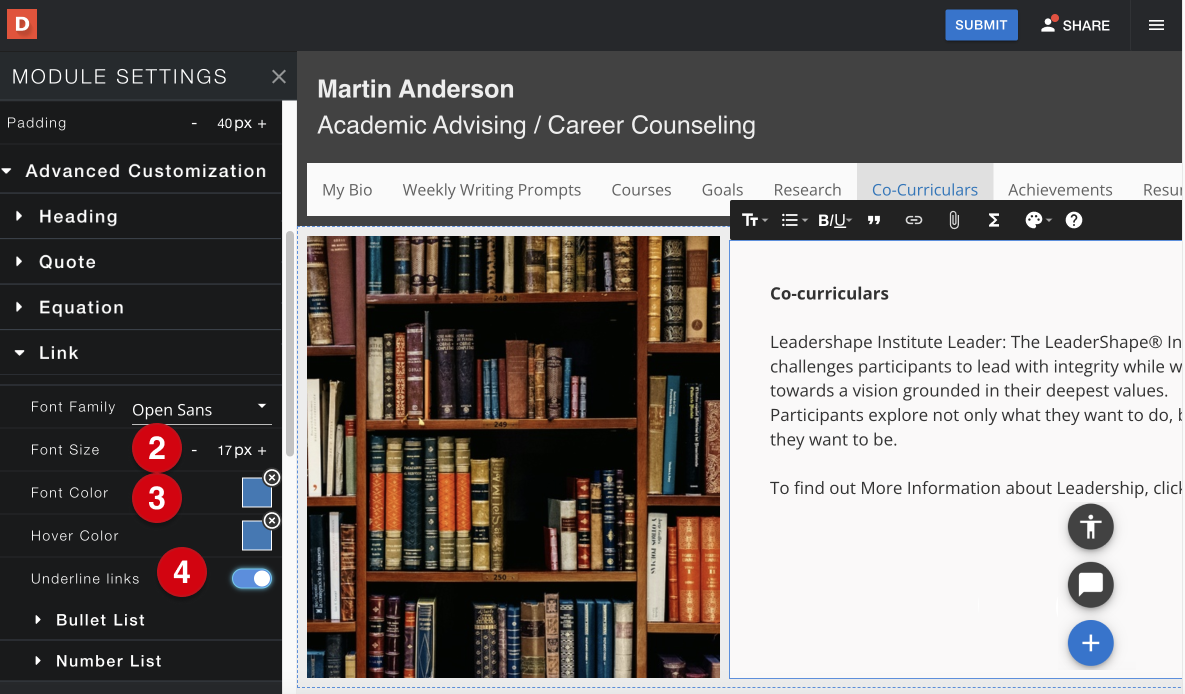This screenshot has width=1185, height=694.
Task: Open the Font Family dropdown
Action: coord(201,409)
